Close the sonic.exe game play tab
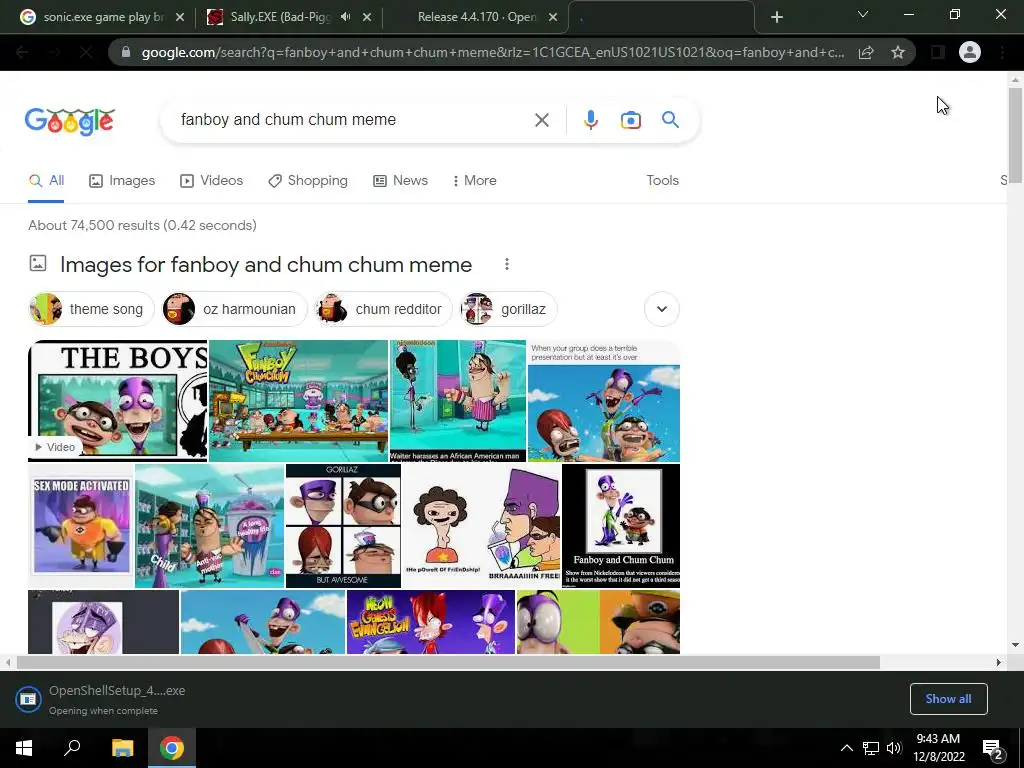Viewport: 1024px width, 768px height. coord(180,18)
